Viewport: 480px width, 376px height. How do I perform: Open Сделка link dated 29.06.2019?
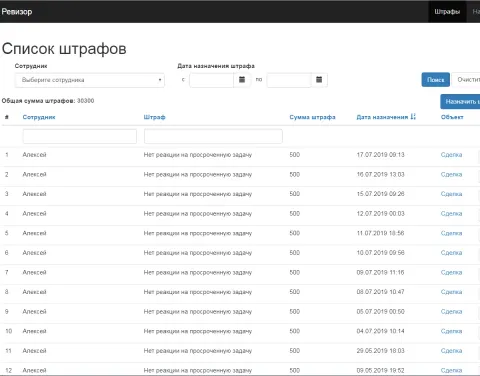(451, 351)
